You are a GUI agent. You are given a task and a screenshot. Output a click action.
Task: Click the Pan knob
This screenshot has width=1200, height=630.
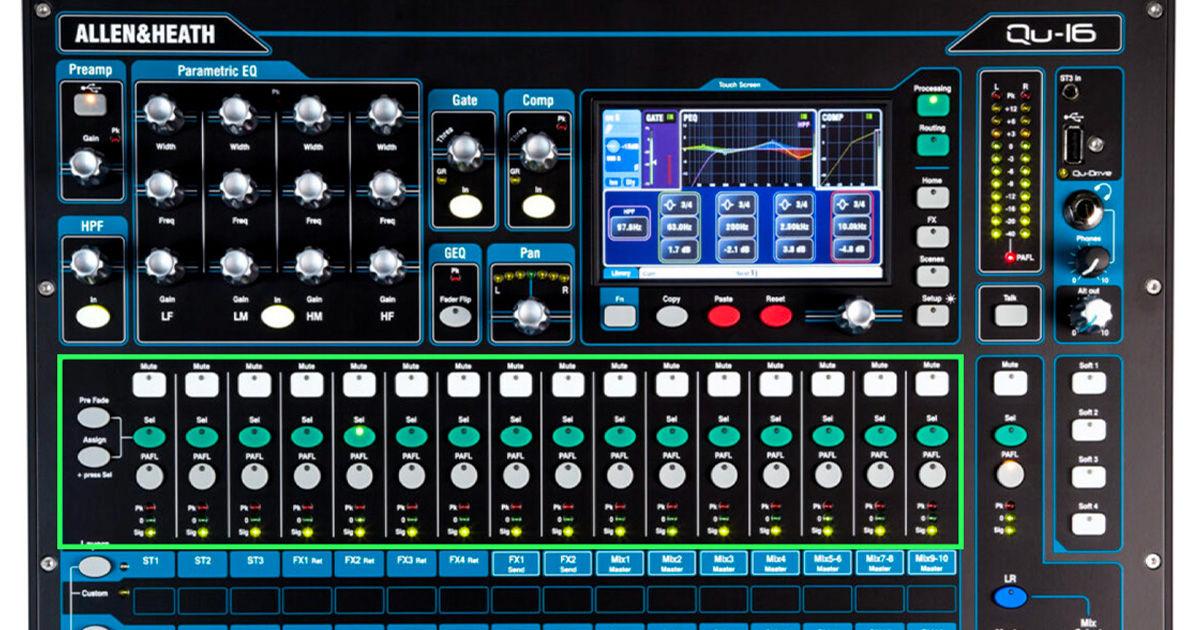click(x=529, y=314)
